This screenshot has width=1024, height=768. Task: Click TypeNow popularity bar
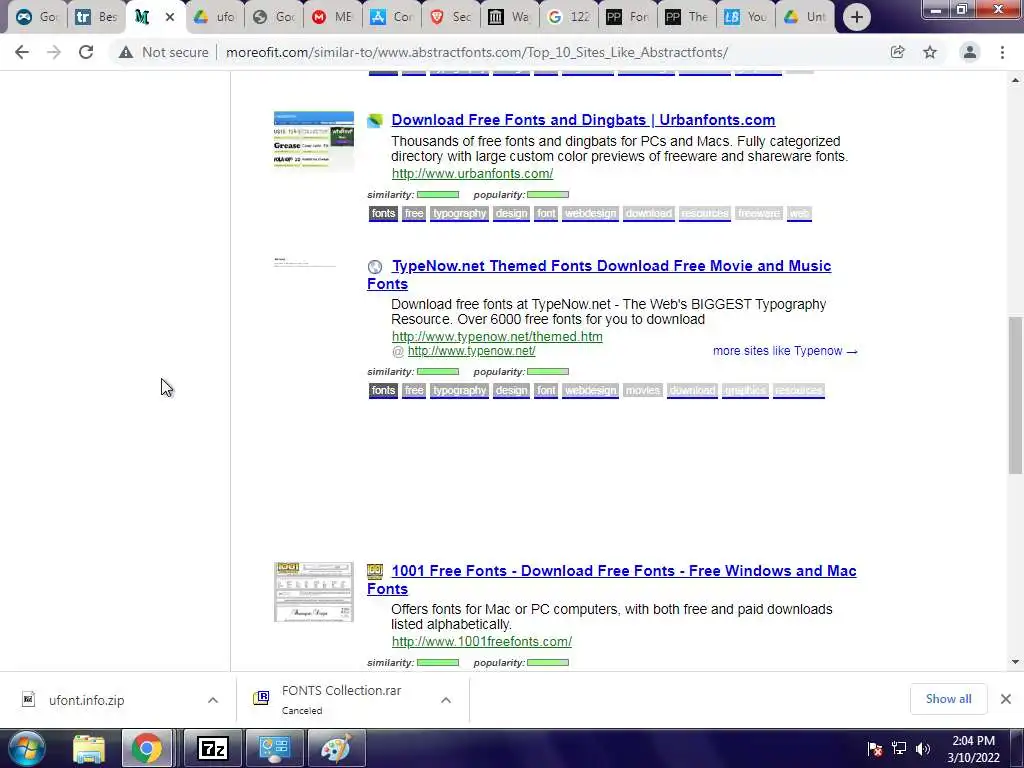click(548, 372)
